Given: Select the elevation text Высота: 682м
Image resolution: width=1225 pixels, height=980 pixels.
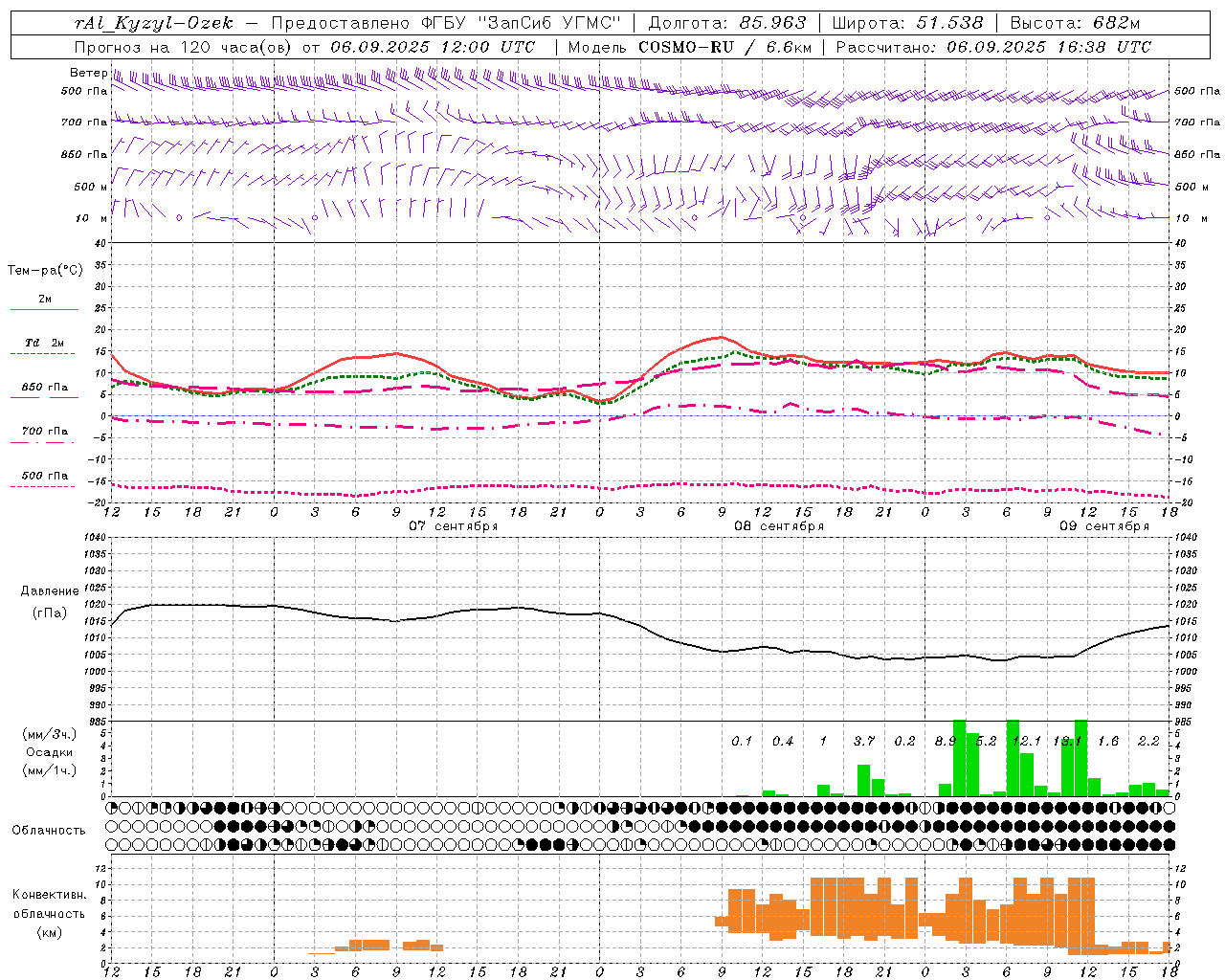Looking at the screenshot, I should 1076,23.
